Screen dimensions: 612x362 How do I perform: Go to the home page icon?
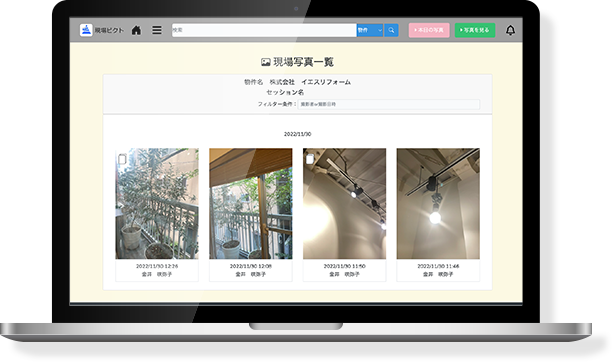coord(136,30)
